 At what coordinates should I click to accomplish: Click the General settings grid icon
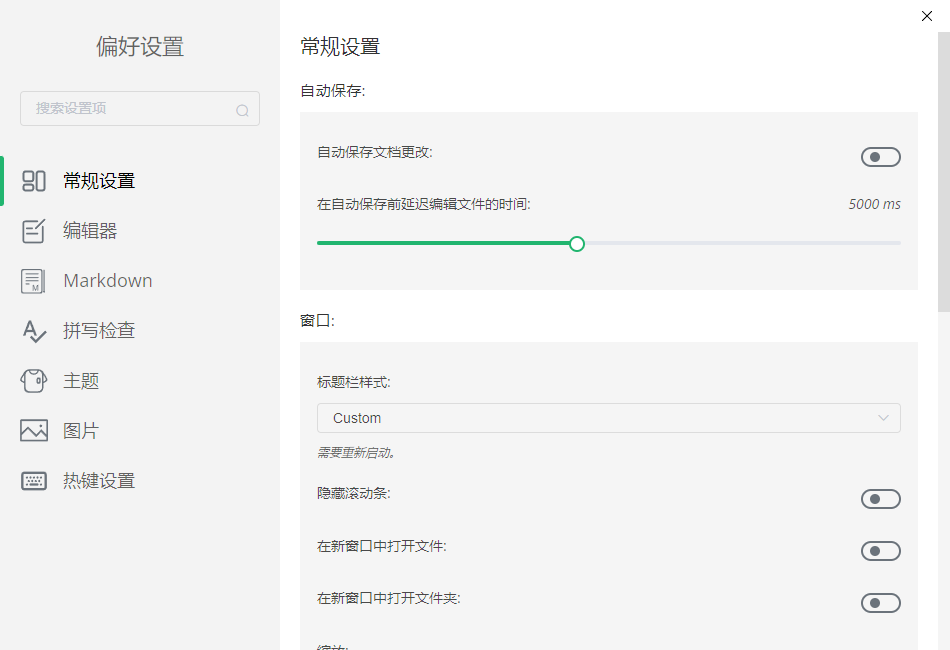coord(34,181)
